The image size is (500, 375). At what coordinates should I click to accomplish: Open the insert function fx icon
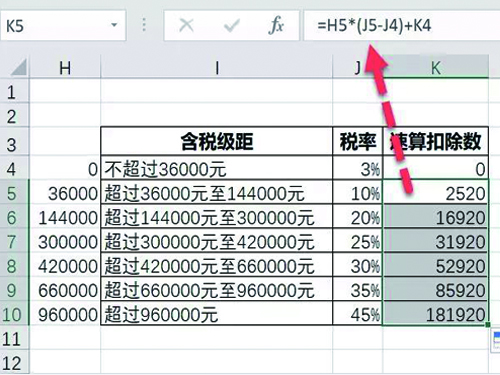click(x=276, y=25)
